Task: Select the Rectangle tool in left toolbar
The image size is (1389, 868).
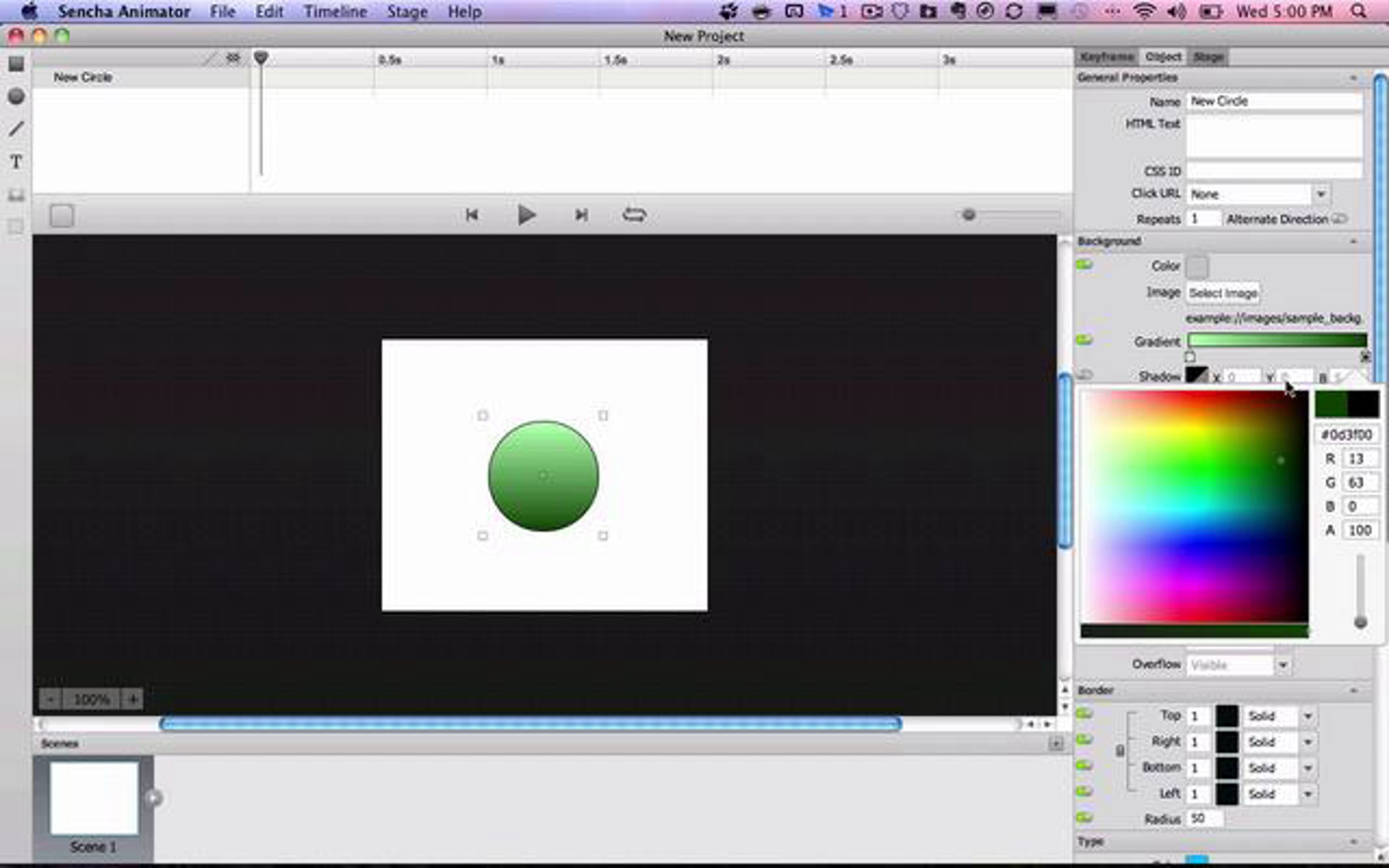Action: coord(16,64)
